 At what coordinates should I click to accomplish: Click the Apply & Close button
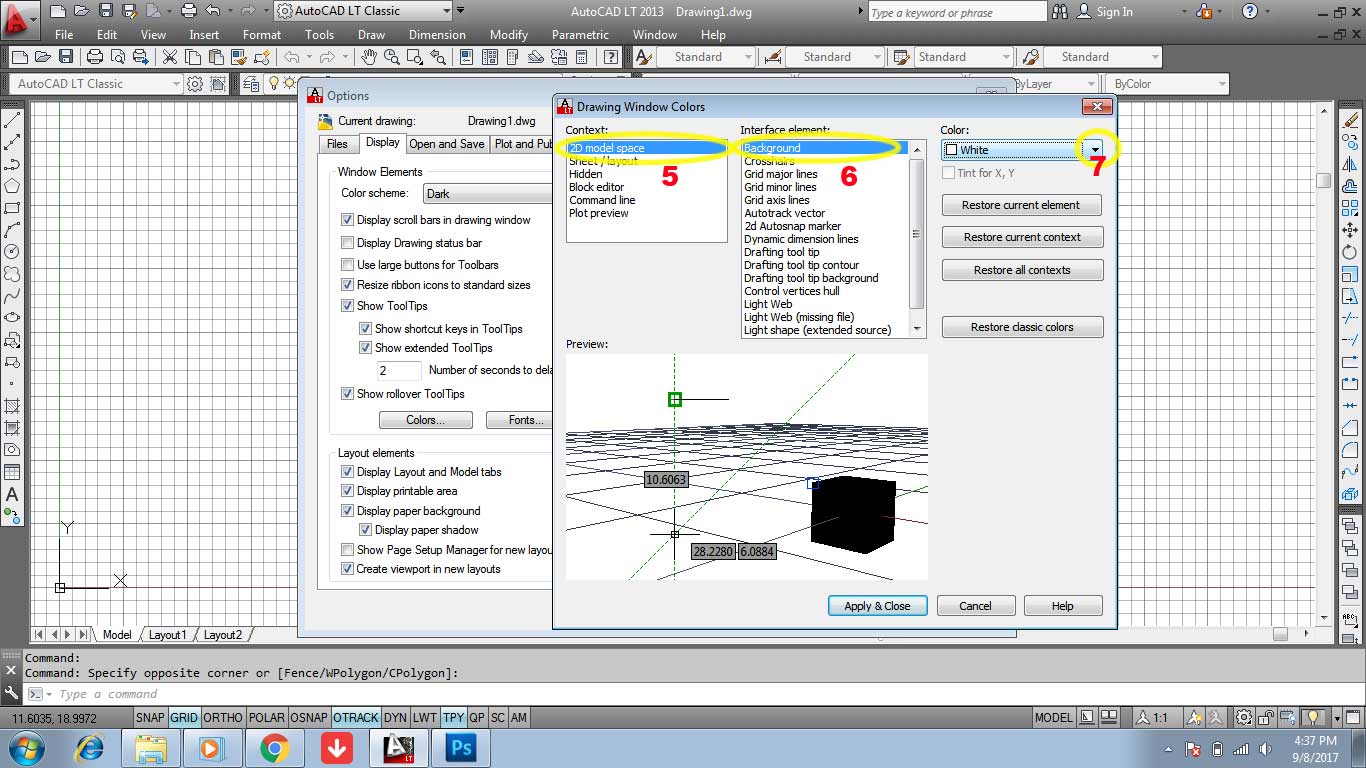pos(877,606)
